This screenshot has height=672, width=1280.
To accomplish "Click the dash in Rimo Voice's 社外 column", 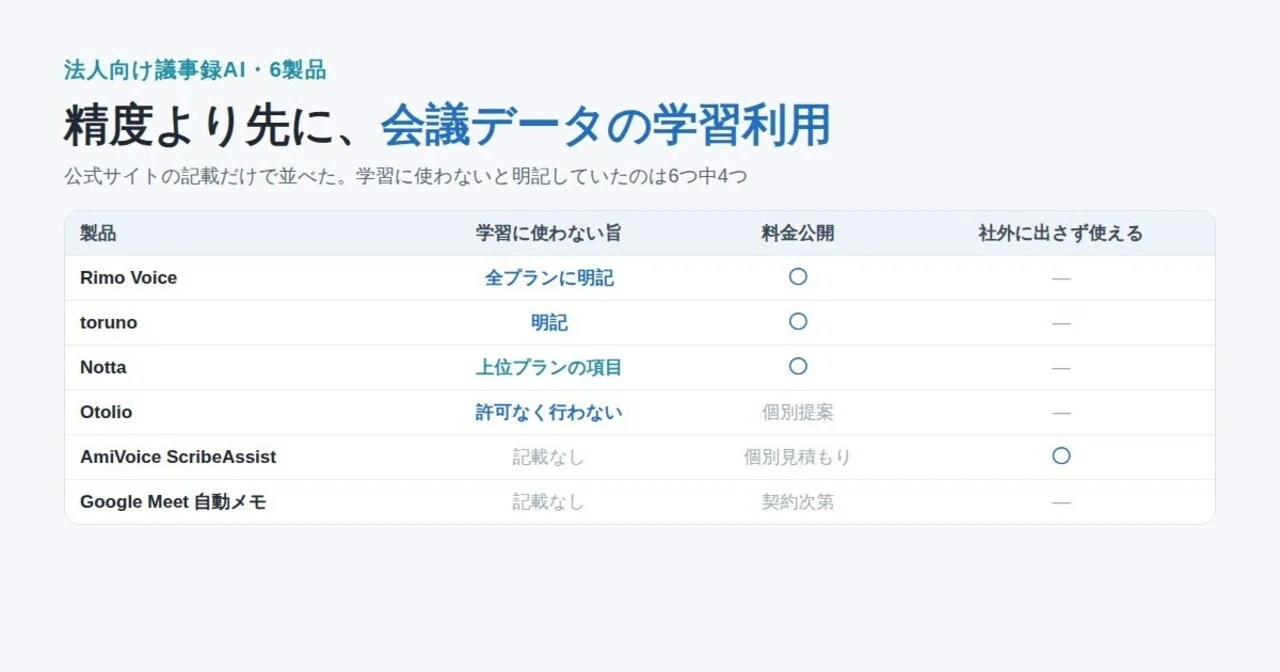I will pyautogui.click(x=1061, y=278).
